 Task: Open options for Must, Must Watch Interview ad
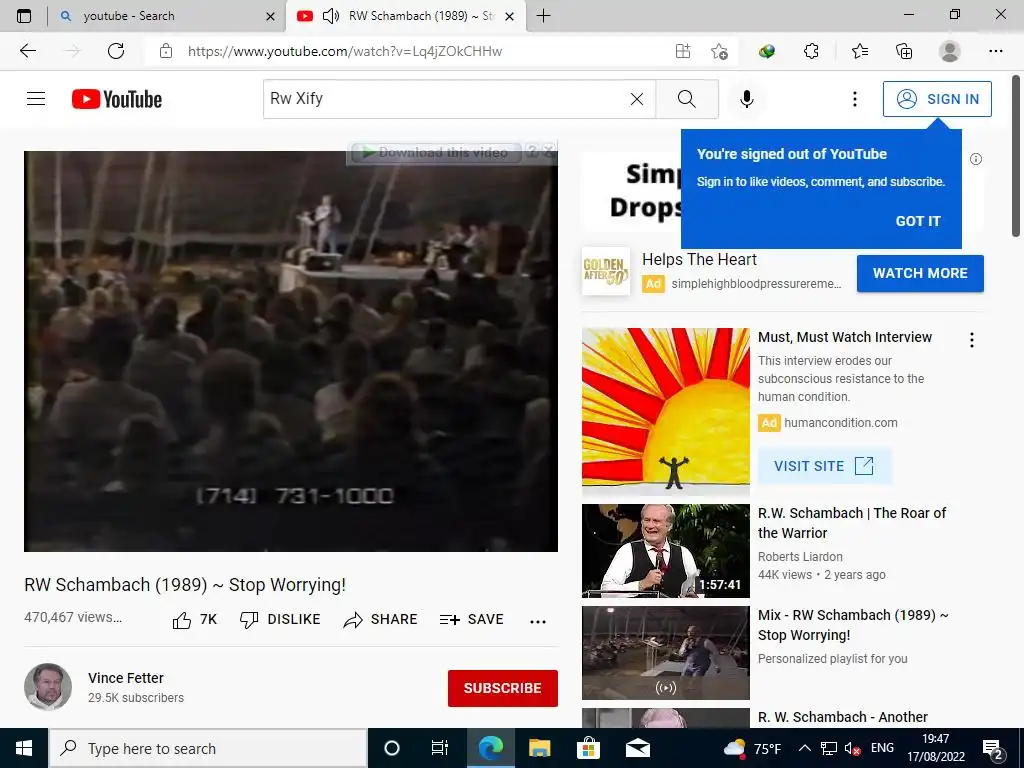pos(972,340)
